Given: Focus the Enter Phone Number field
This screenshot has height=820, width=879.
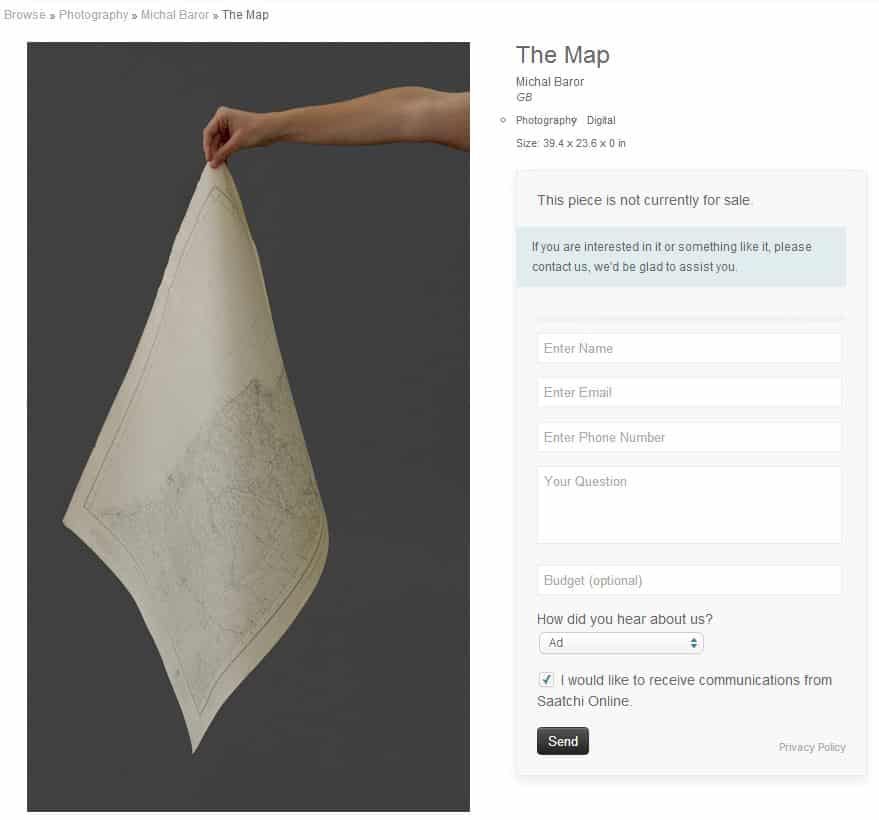Looking at the screenshot, I should 689,437.
